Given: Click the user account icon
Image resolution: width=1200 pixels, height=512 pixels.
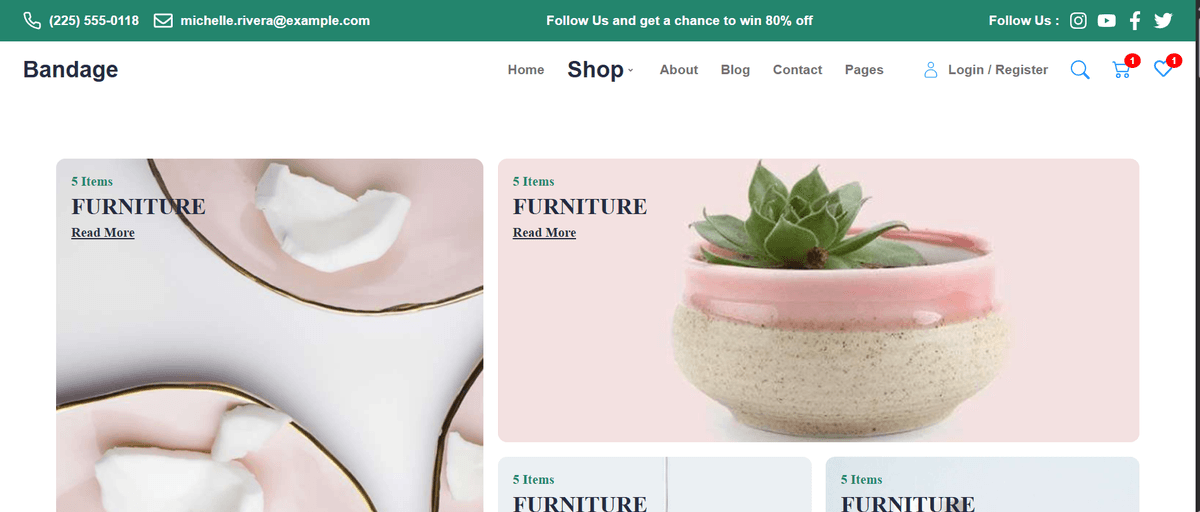Looking at the screenshot, I should tap(930, 70).
